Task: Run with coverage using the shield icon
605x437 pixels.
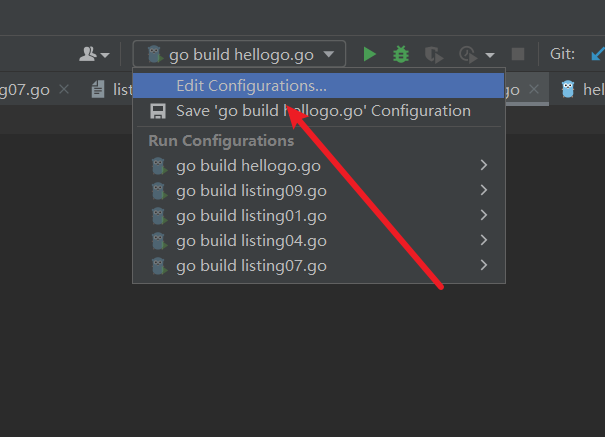Action: pyautogui.click(x=433, y=54)
